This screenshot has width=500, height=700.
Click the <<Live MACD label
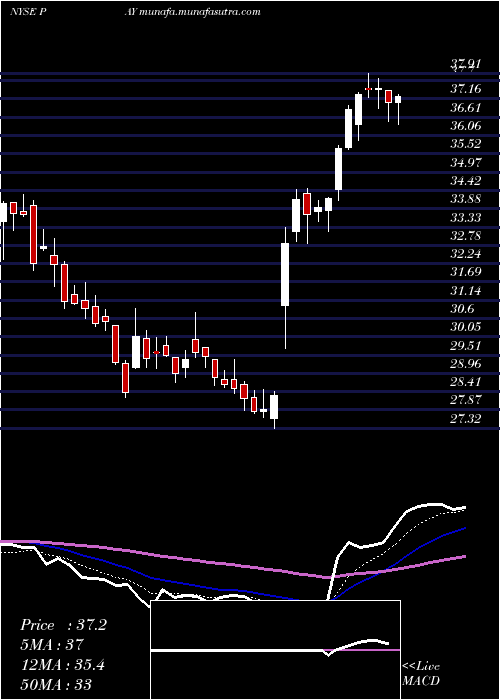(x=421, y=674)
